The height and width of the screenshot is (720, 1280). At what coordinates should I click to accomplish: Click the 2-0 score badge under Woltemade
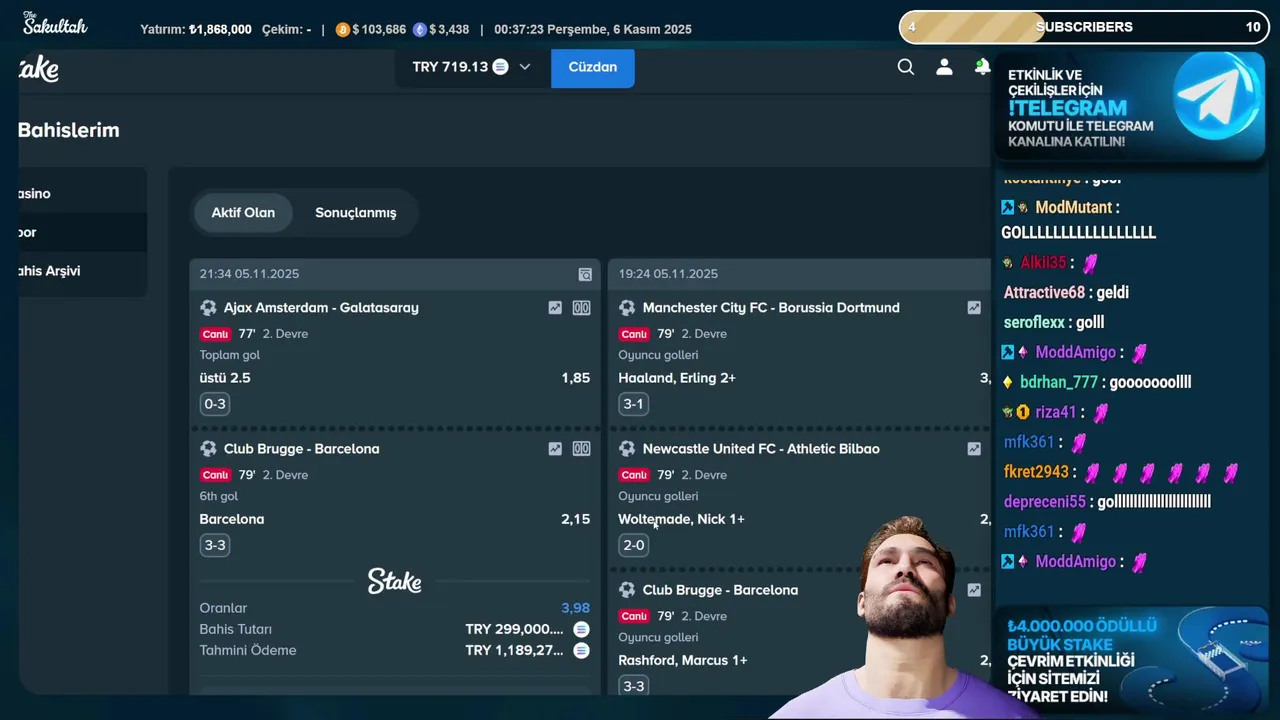[634, 545]
